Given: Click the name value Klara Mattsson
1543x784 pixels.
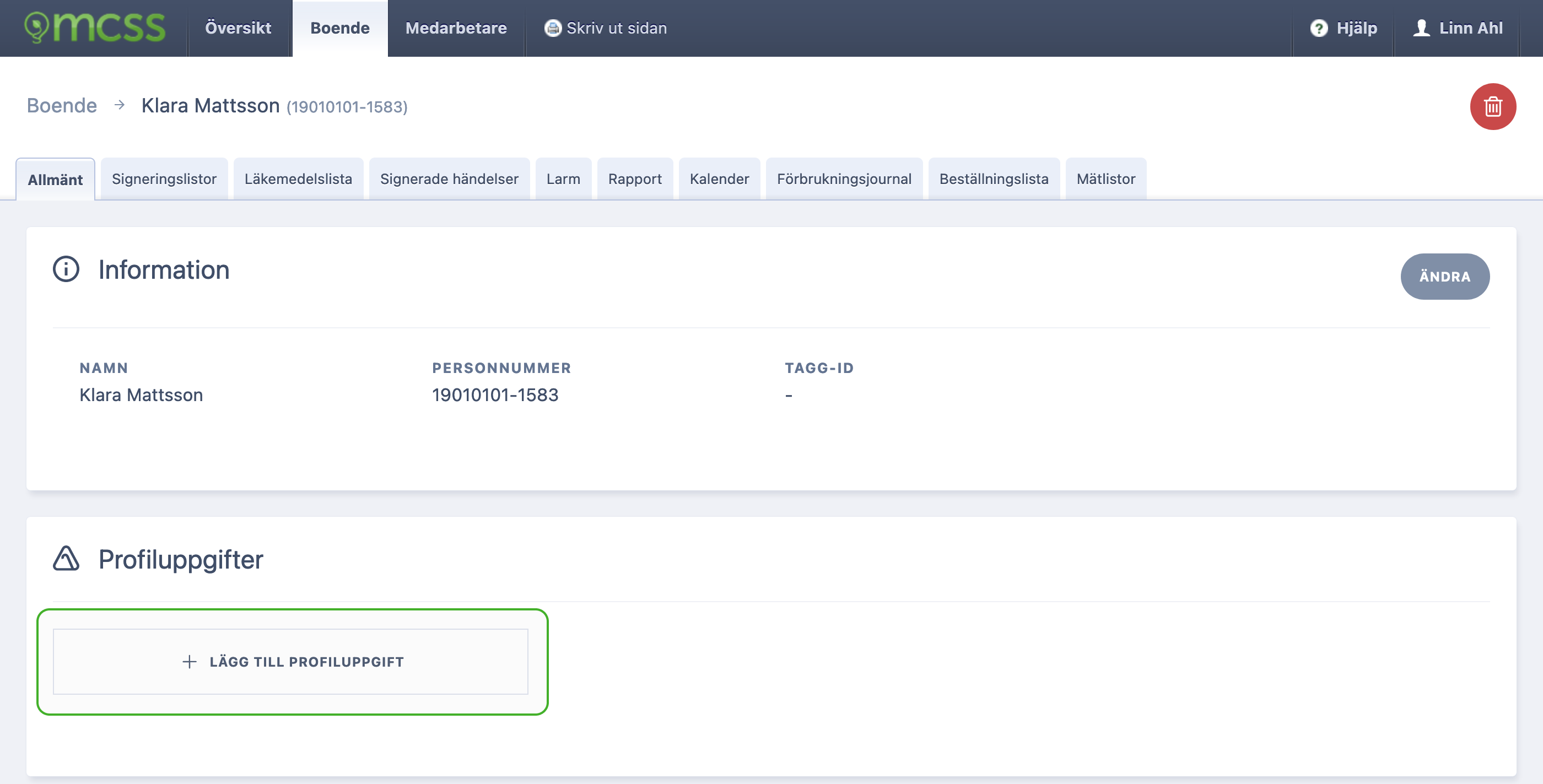Looking at the screenshot, I should coord(142,394).
